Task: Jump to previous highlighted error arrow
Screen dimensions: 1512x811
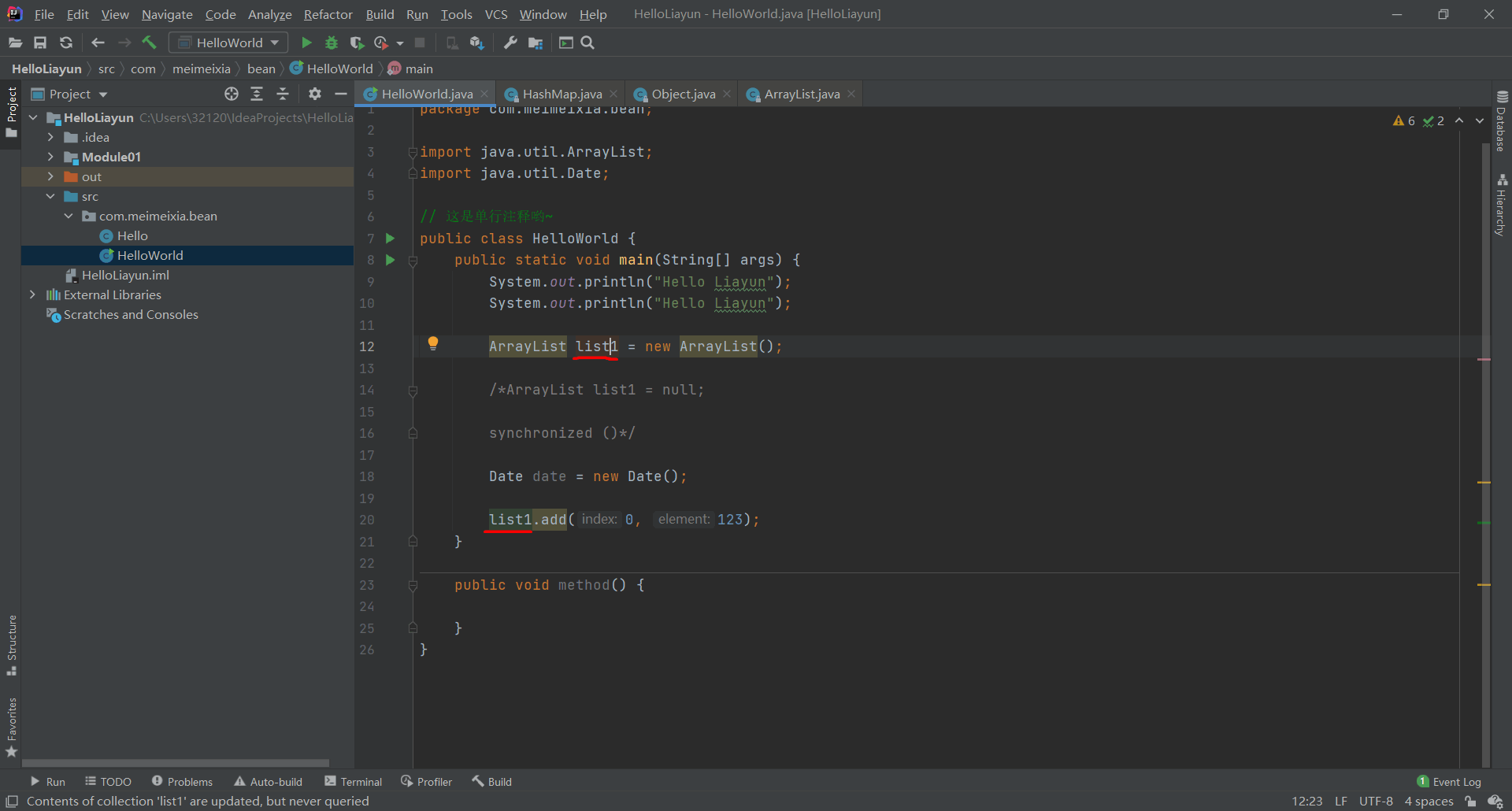Action: pyautogui.click(x=1459, y=120)
